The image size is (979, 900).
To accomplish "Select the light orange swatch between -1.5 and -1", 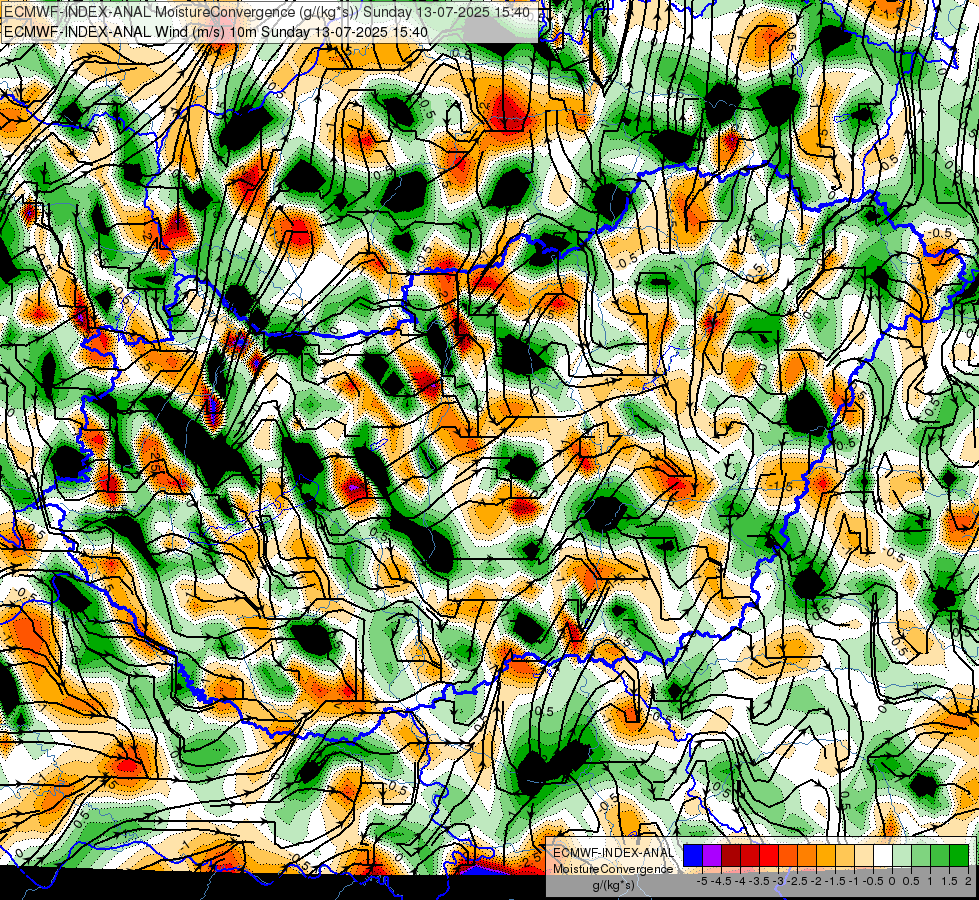I will (845, 856).
